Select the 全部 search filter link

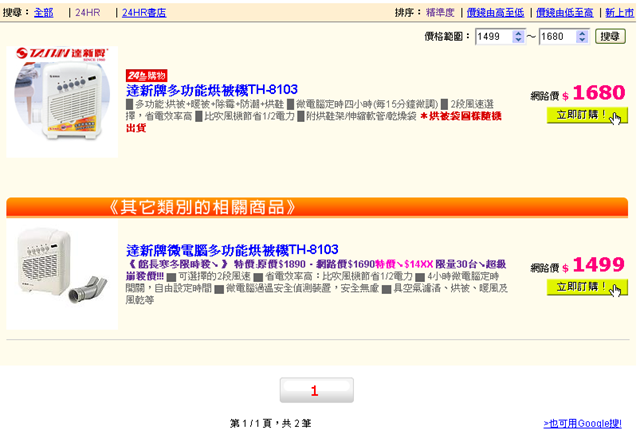click(x=44, y=13)
